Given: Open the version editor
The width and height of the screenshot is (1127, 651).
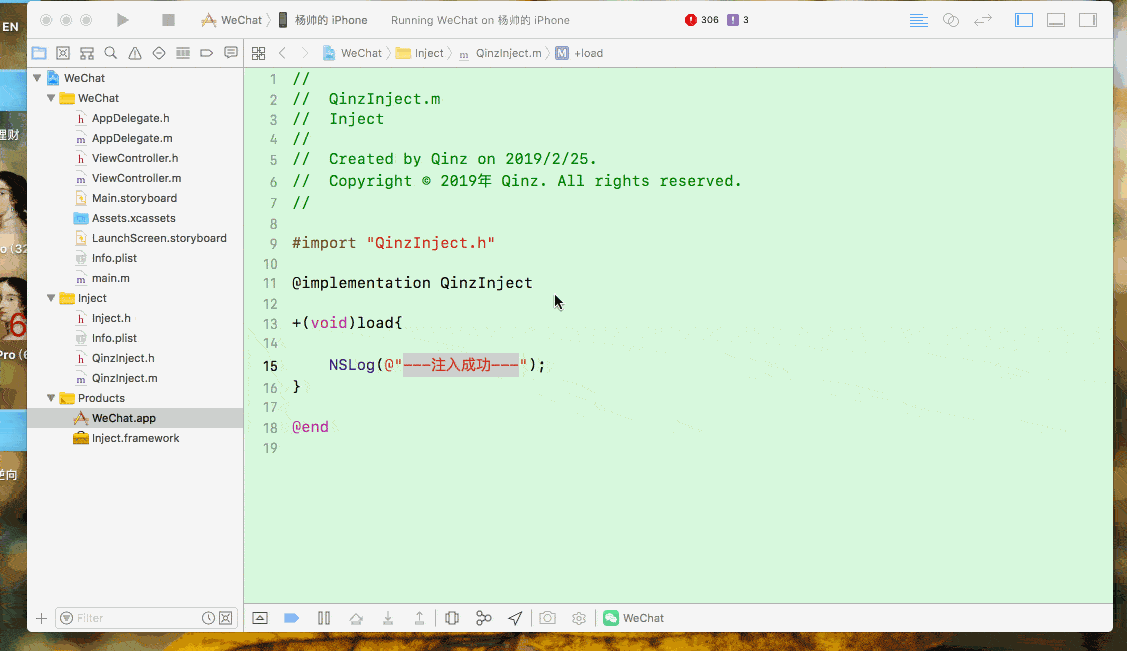Looking at the screenshot, I should 983,20.
